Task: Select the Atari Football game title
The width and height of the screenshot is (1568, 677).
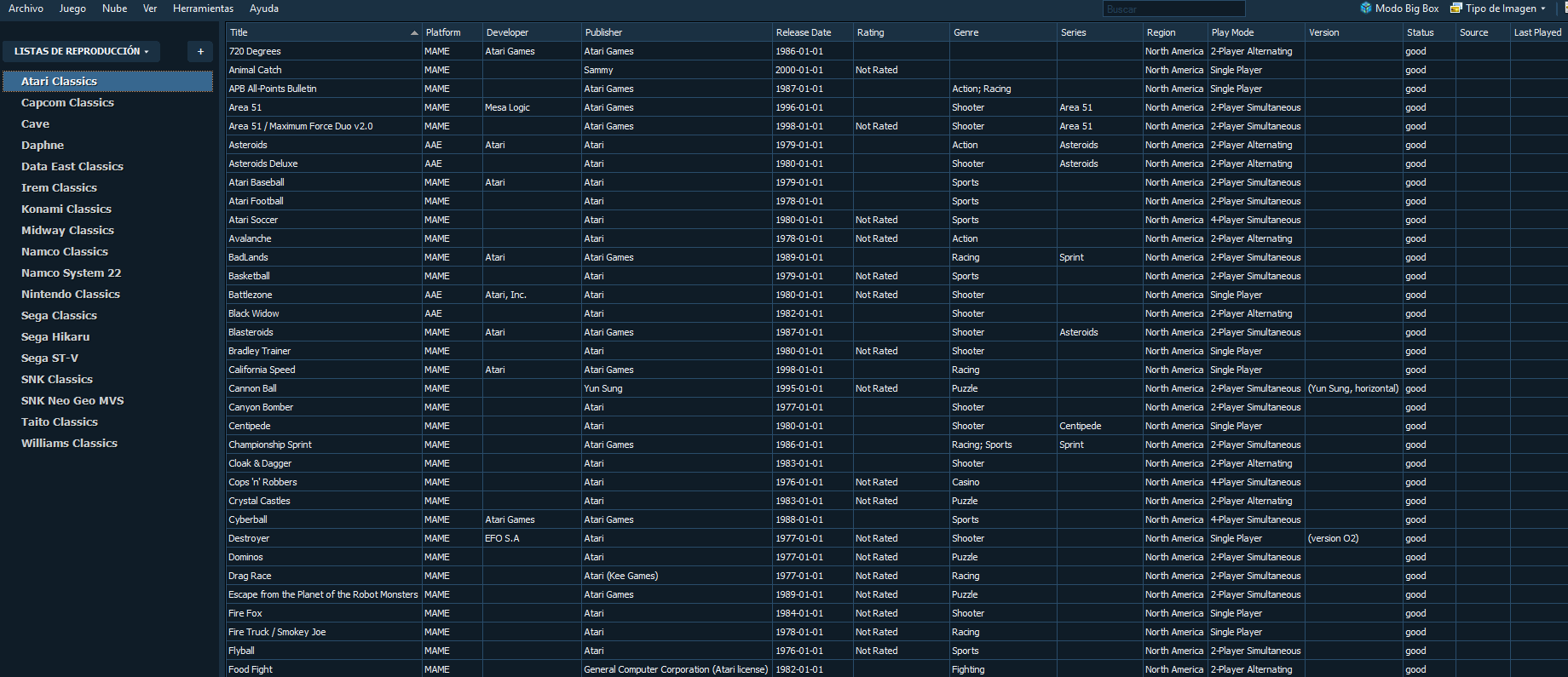Action: point(256,201)
